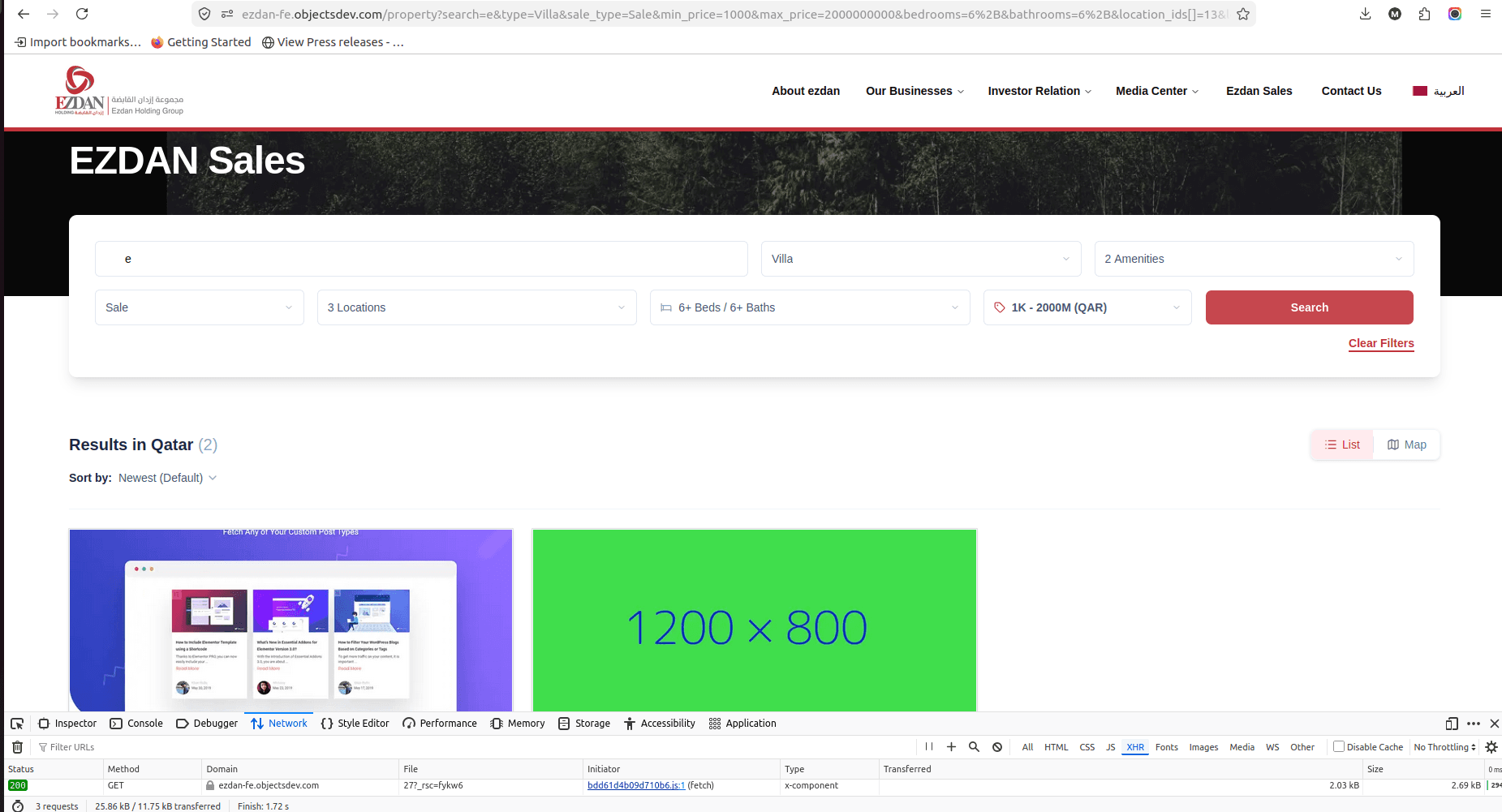Enable the Disable Cache checkbox
Image resolution: width=1502 pixels, height=812 pixels.
pyautogui.click(x=1339, y=747)
